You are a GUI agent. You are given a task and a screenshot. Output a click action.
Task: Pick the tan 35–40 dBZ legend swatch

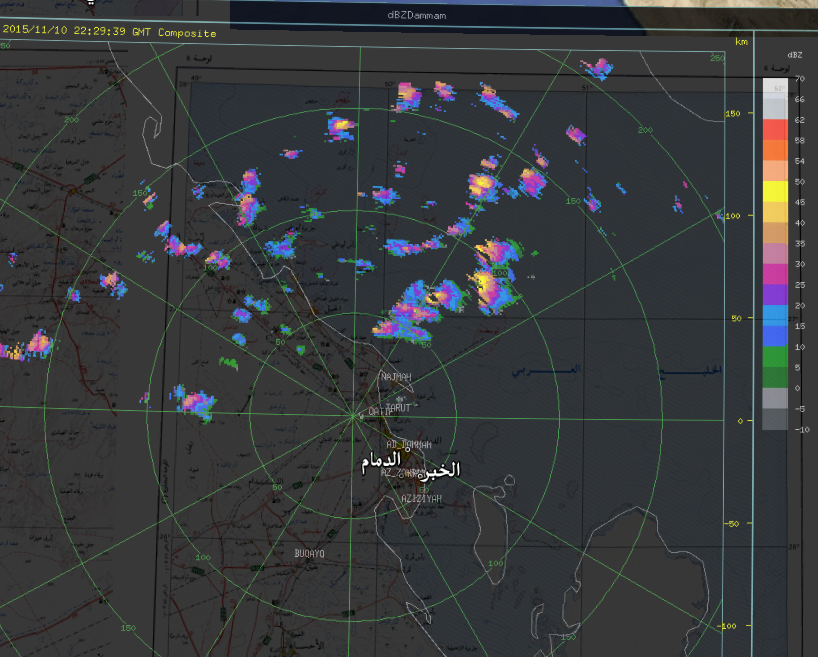point(775,233)
